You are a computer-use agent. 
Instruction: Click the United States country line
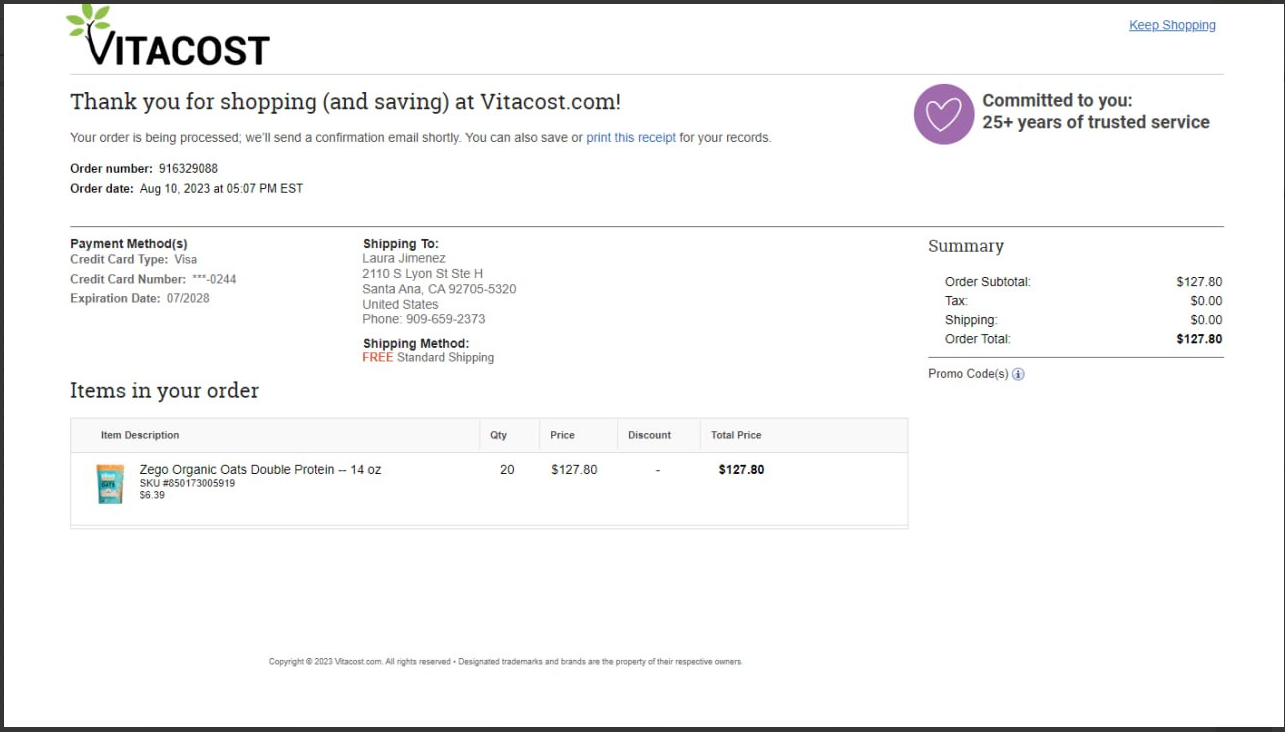pyautogui.click(x=400, y=304)
